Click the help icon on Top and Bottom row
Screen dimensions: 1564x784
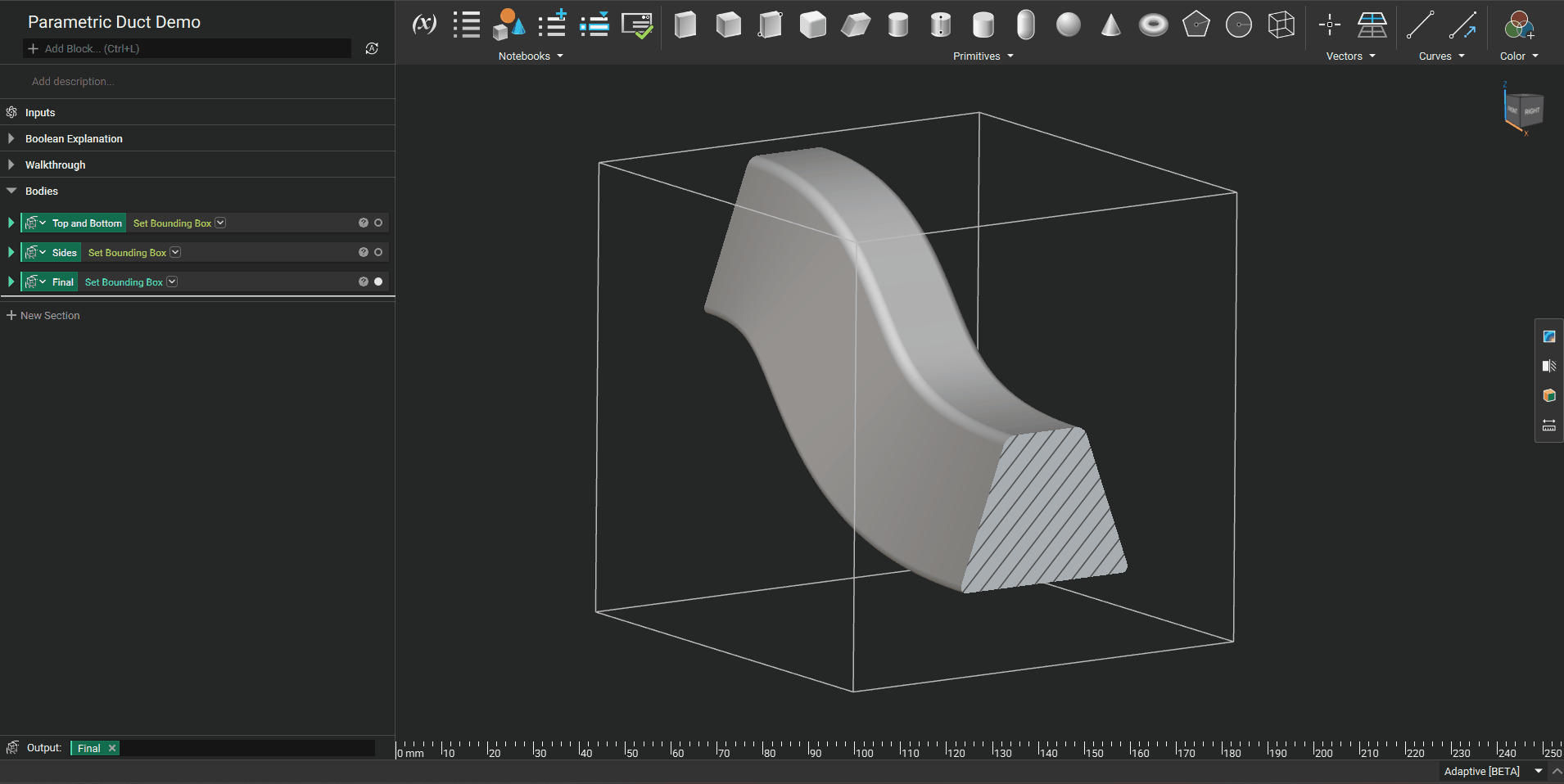tap(364, 223)
